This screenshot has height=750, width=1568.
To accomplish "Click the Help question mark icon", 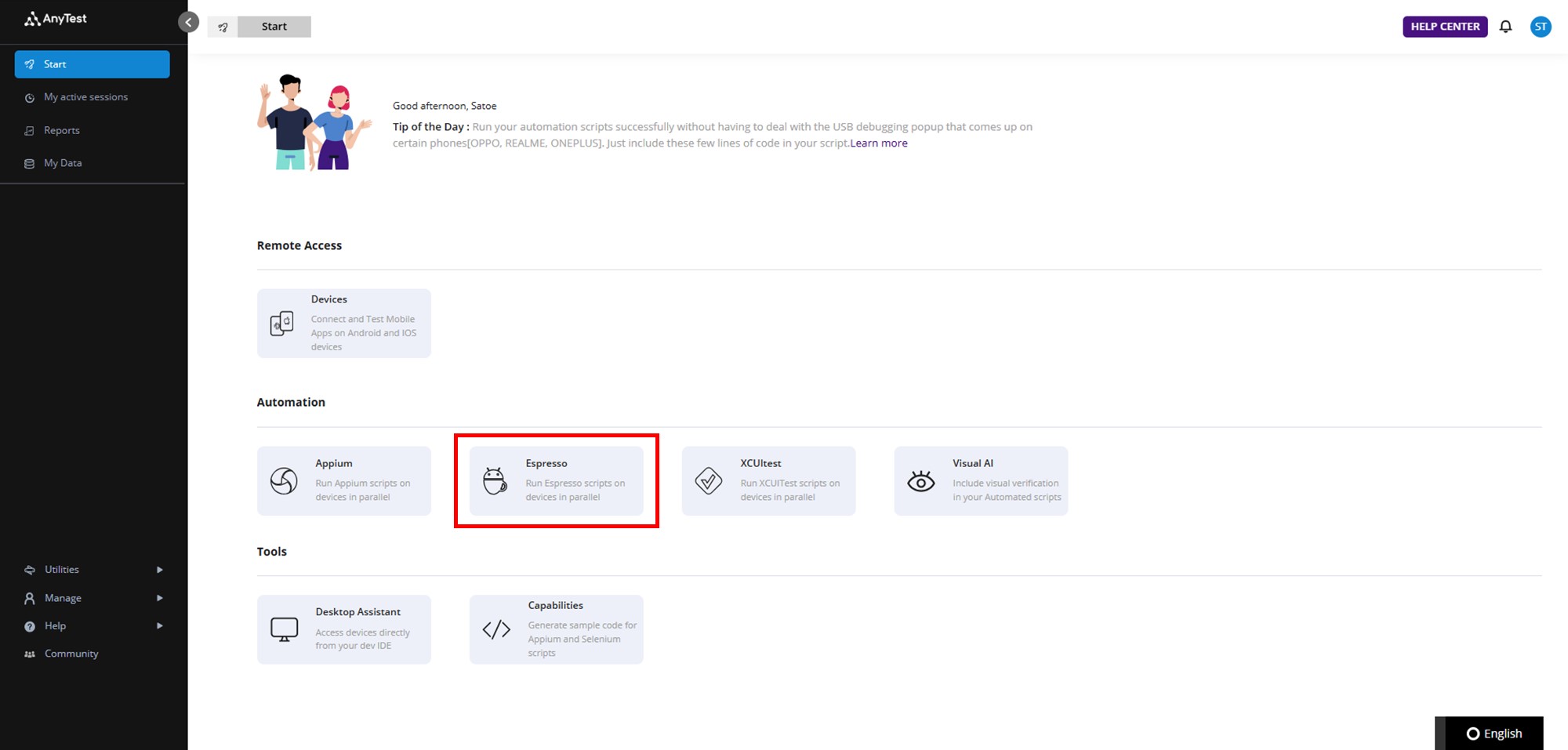I will [x=30, y=626].
